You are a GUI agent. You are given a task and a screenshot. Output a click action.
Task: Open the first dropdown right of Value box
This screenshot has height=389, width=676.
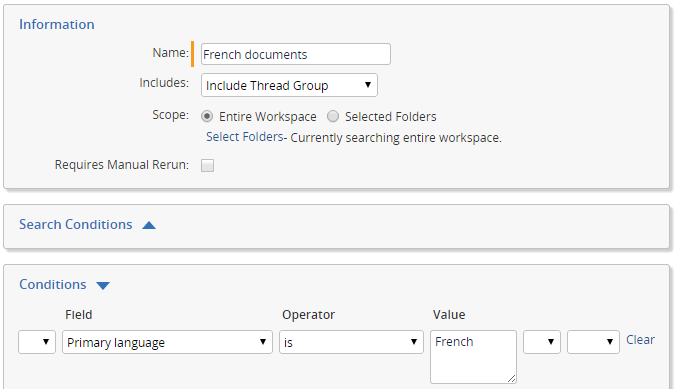click(542, 342)
